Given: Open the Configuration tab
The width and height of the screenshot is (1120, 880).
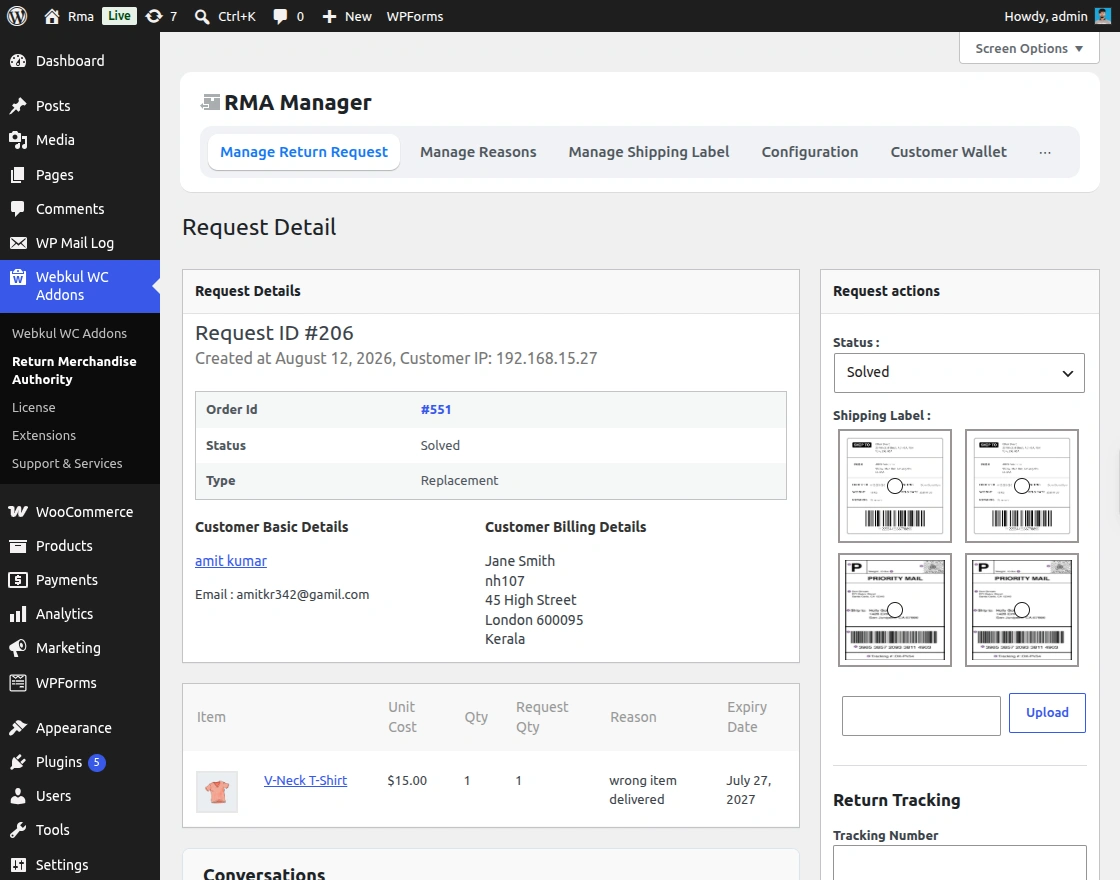Looking at the screenshot, I should click(809, 152).
